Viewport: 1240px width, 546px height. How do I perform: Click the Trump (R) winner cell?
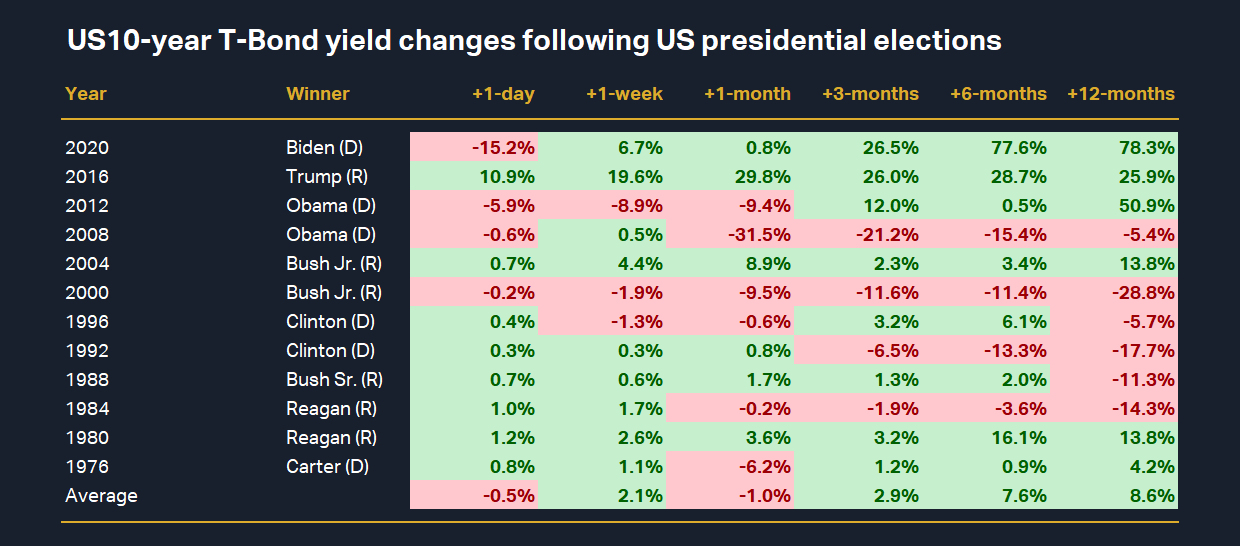click(x=324, y=177)
